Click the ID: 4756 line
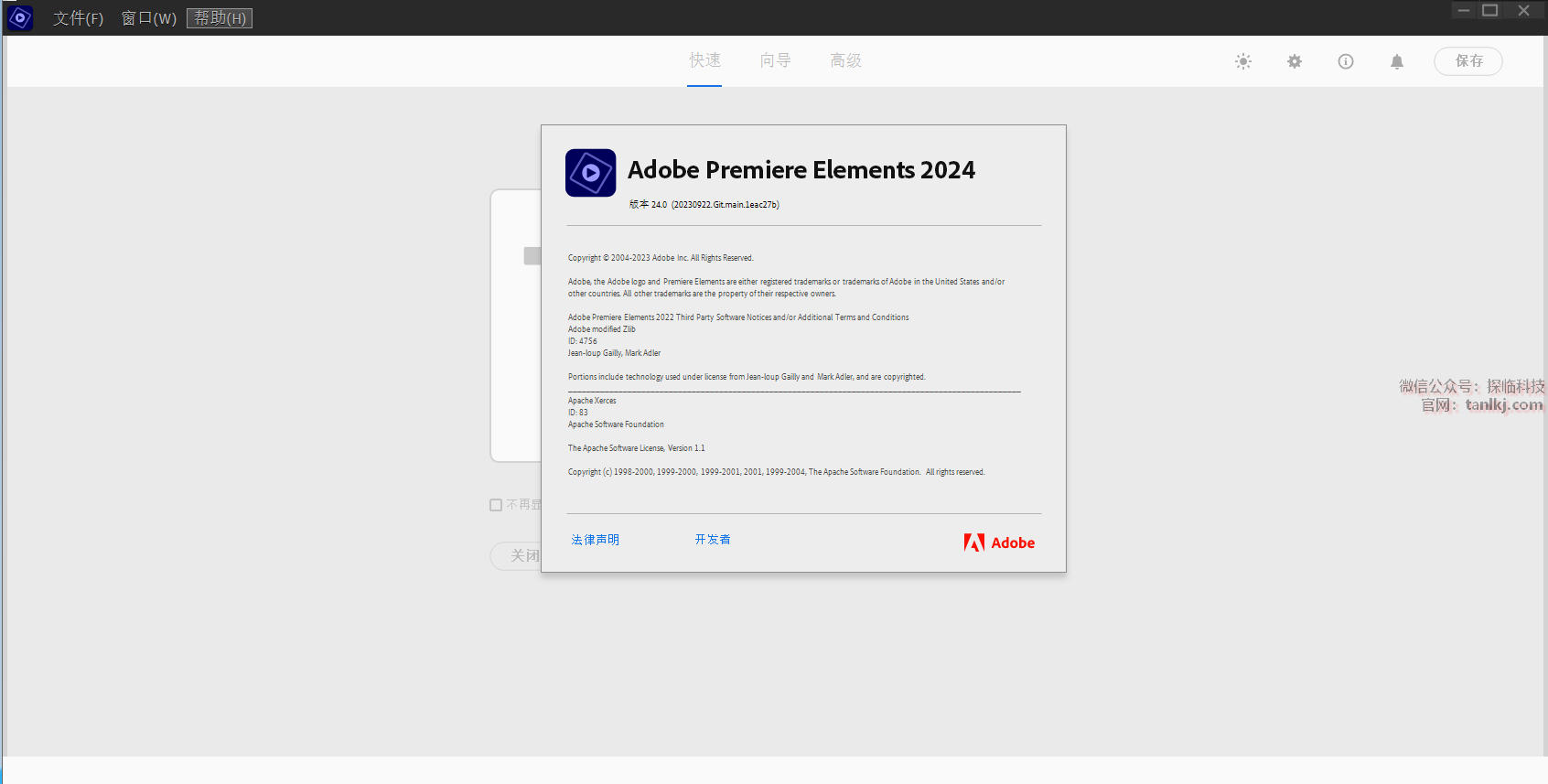This screenshot has width=1548, height=784. pyautogui.click(x=582, y=341)
